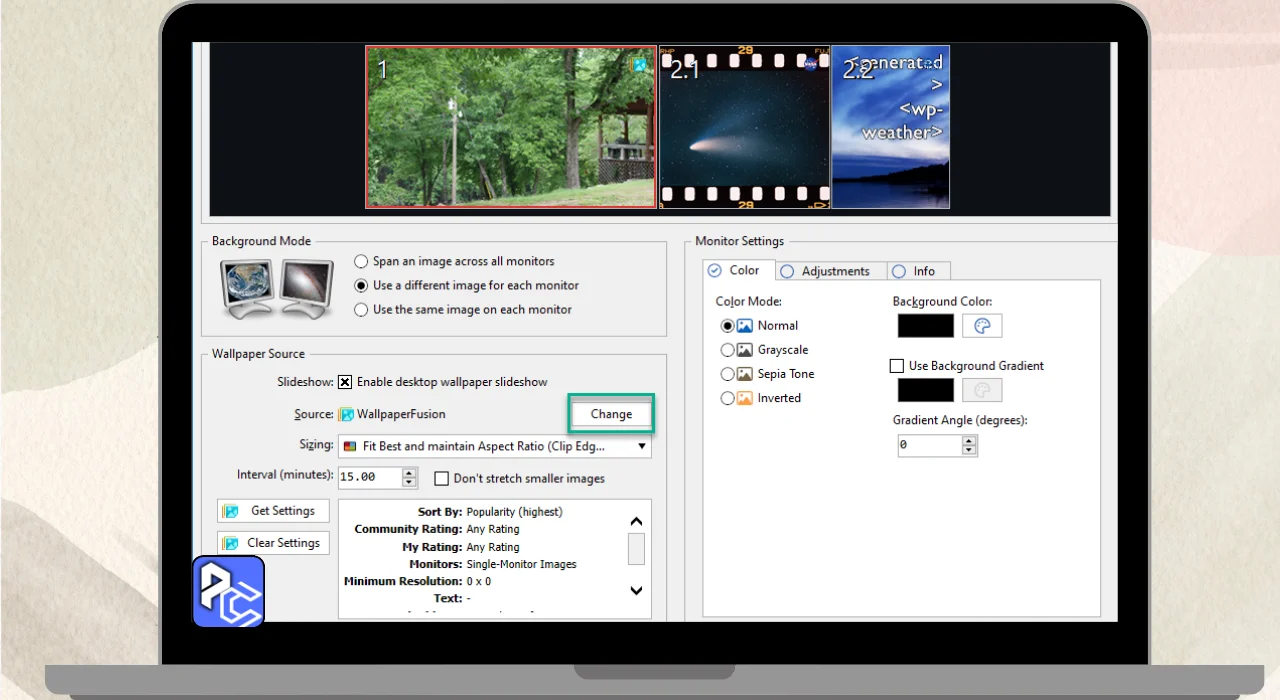Click the dual monitors Background Mode icon
The image size is (1280, 700).
coord(277,287)
